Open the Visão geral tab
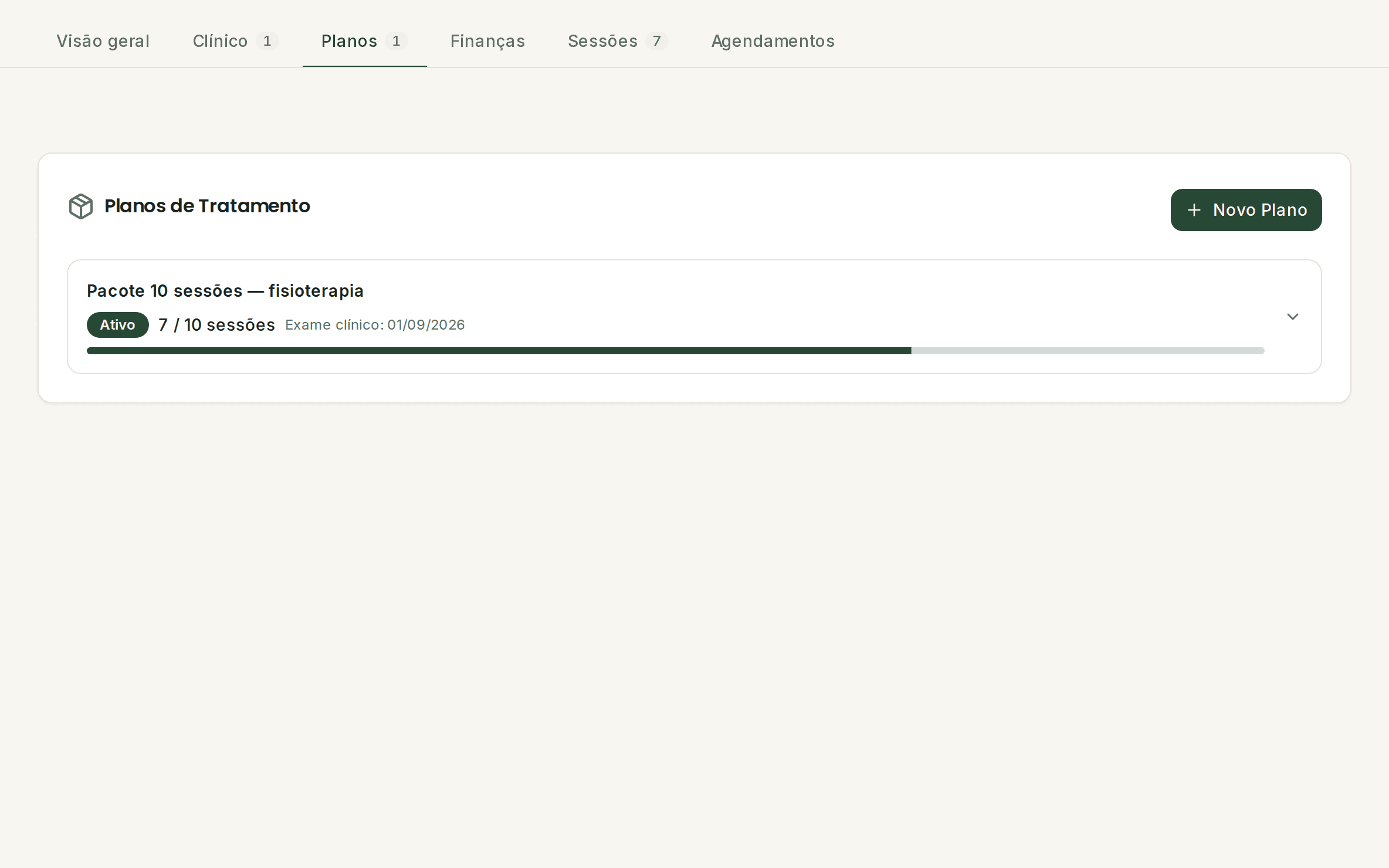1389x868 pixels. tap(103, 41)
